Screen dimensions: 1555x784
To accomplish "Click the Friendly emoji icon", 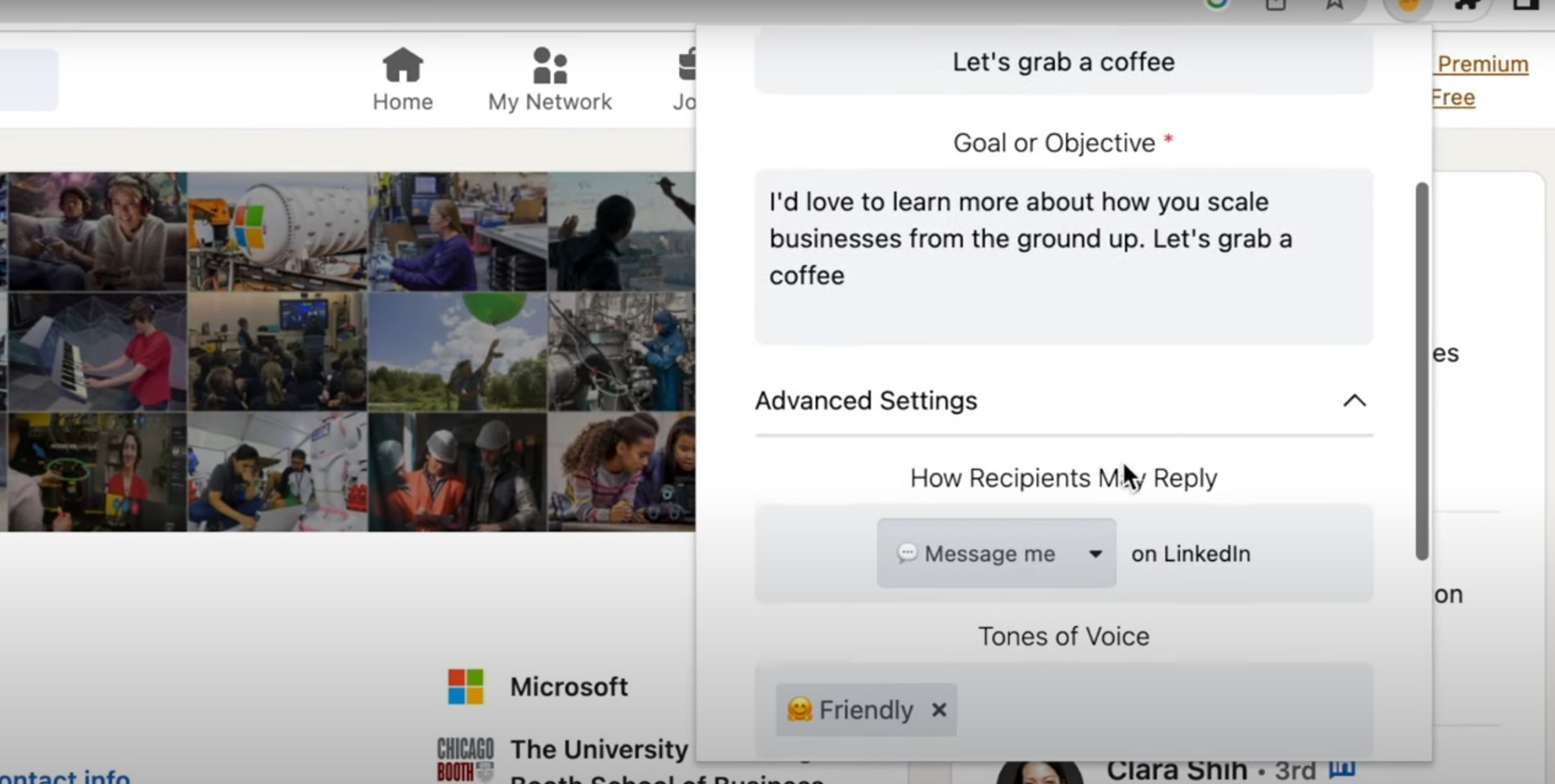I will tap(800, 710).
